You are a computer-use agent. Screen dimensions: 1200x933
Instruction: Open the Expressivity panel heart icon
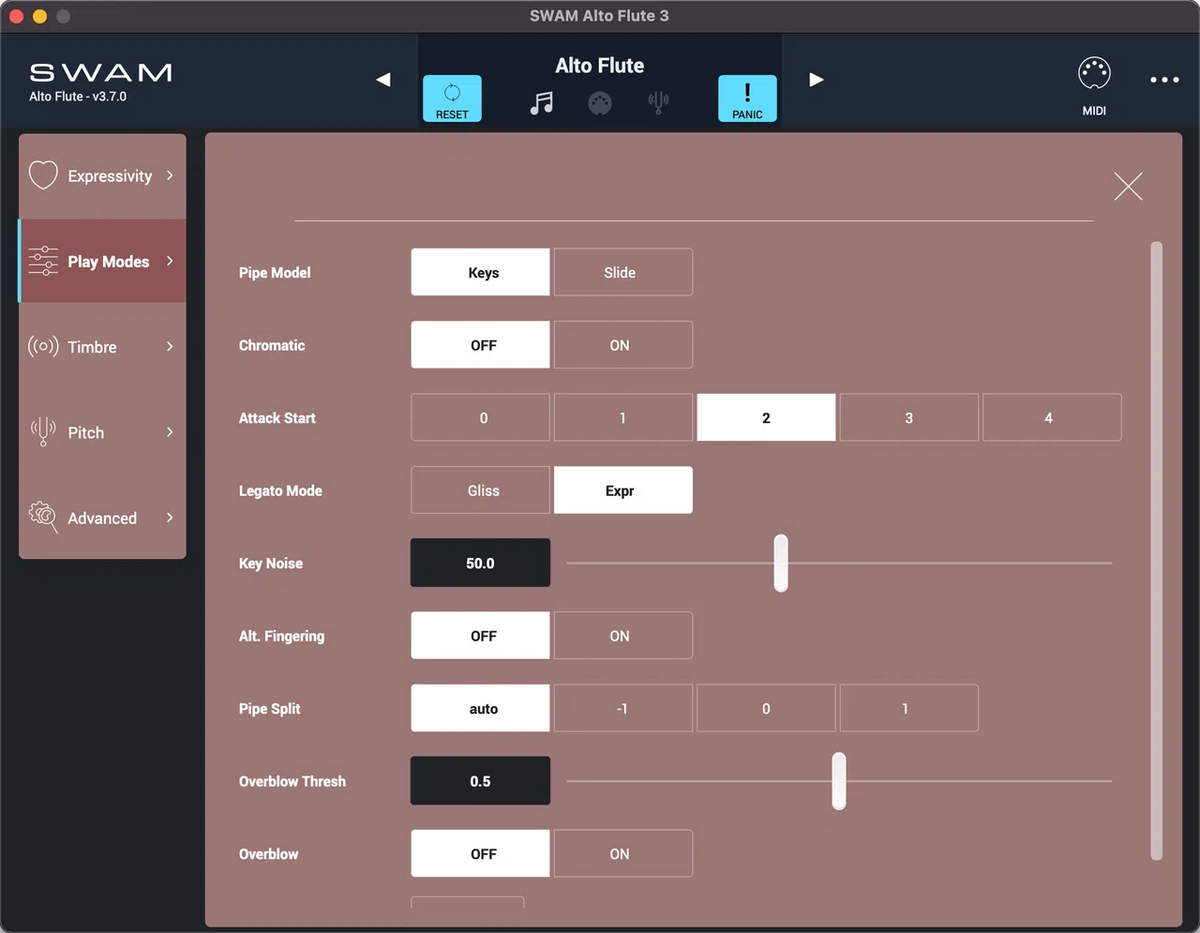[x=43, y=175]
